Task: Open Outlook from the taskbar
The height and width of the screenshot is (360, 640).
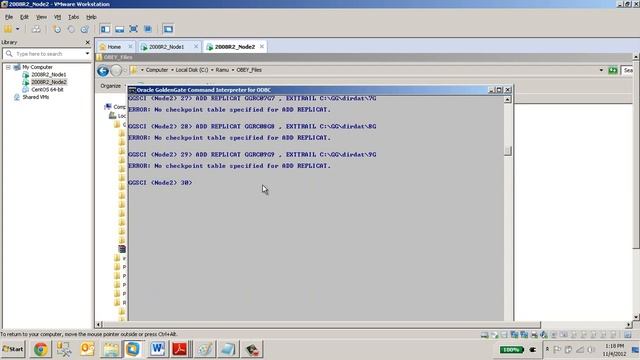Action: [x=87, y=349]
